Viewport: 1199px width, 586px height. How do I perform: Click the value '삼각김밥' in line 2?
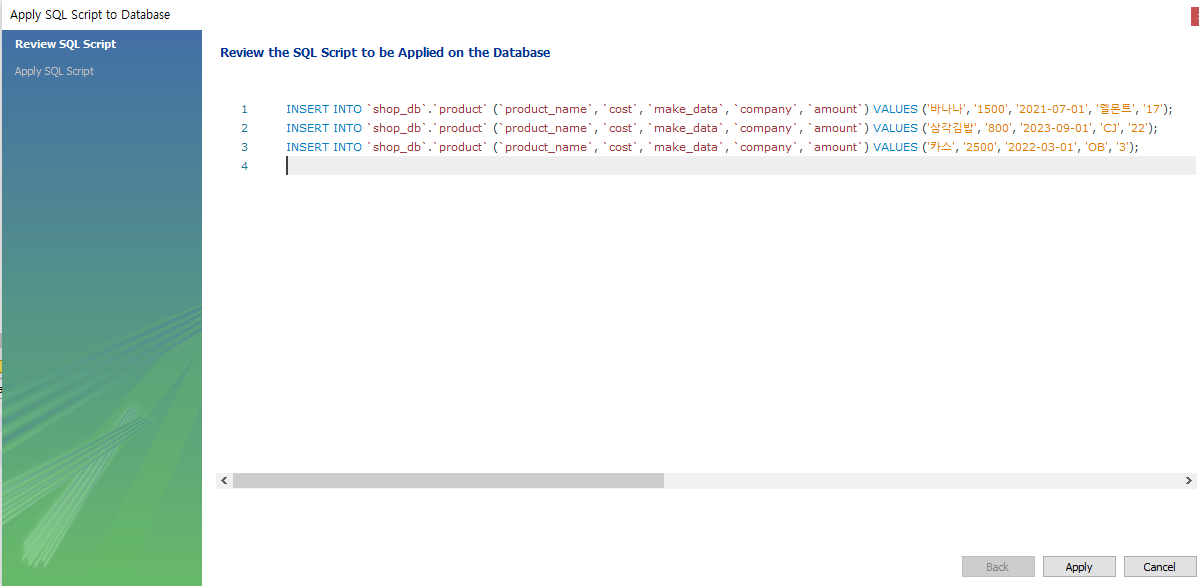951,128
